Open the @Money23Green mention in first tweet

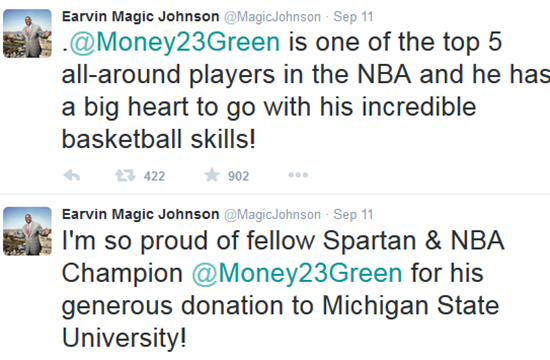175,42
